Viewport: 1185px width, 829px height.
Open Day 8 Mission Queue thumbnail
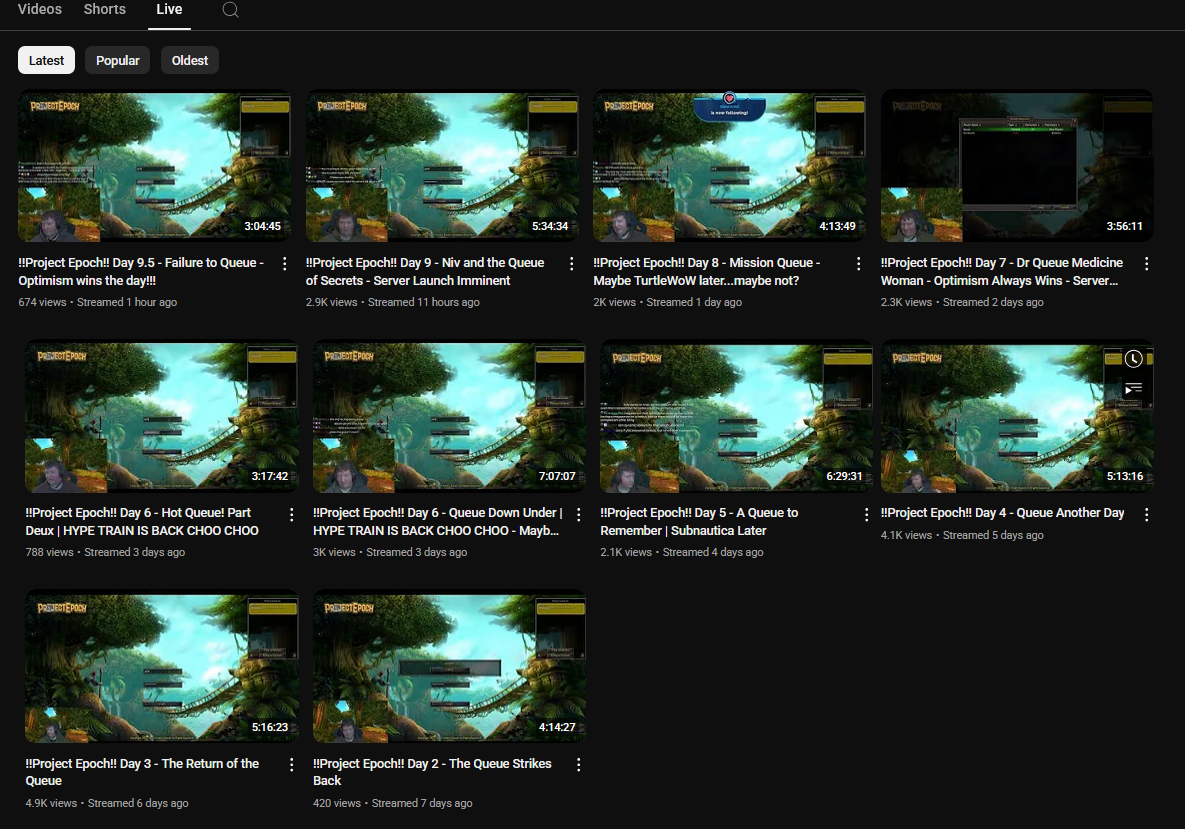729,166
